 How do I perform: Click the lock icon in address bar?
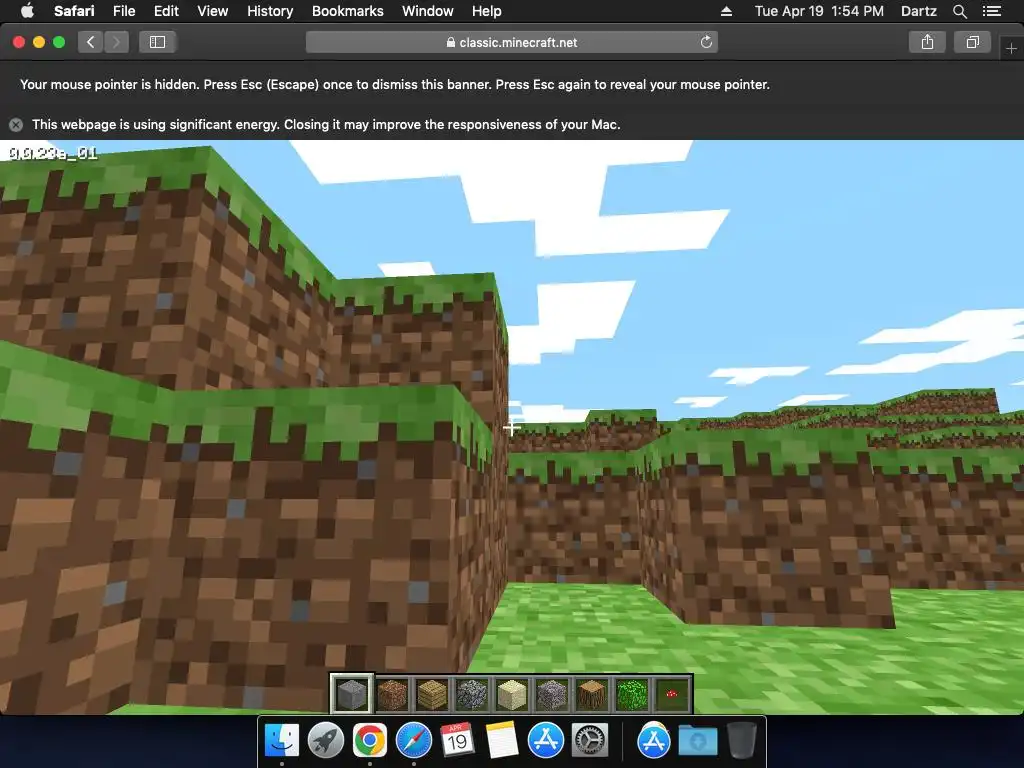coord(451,42)
